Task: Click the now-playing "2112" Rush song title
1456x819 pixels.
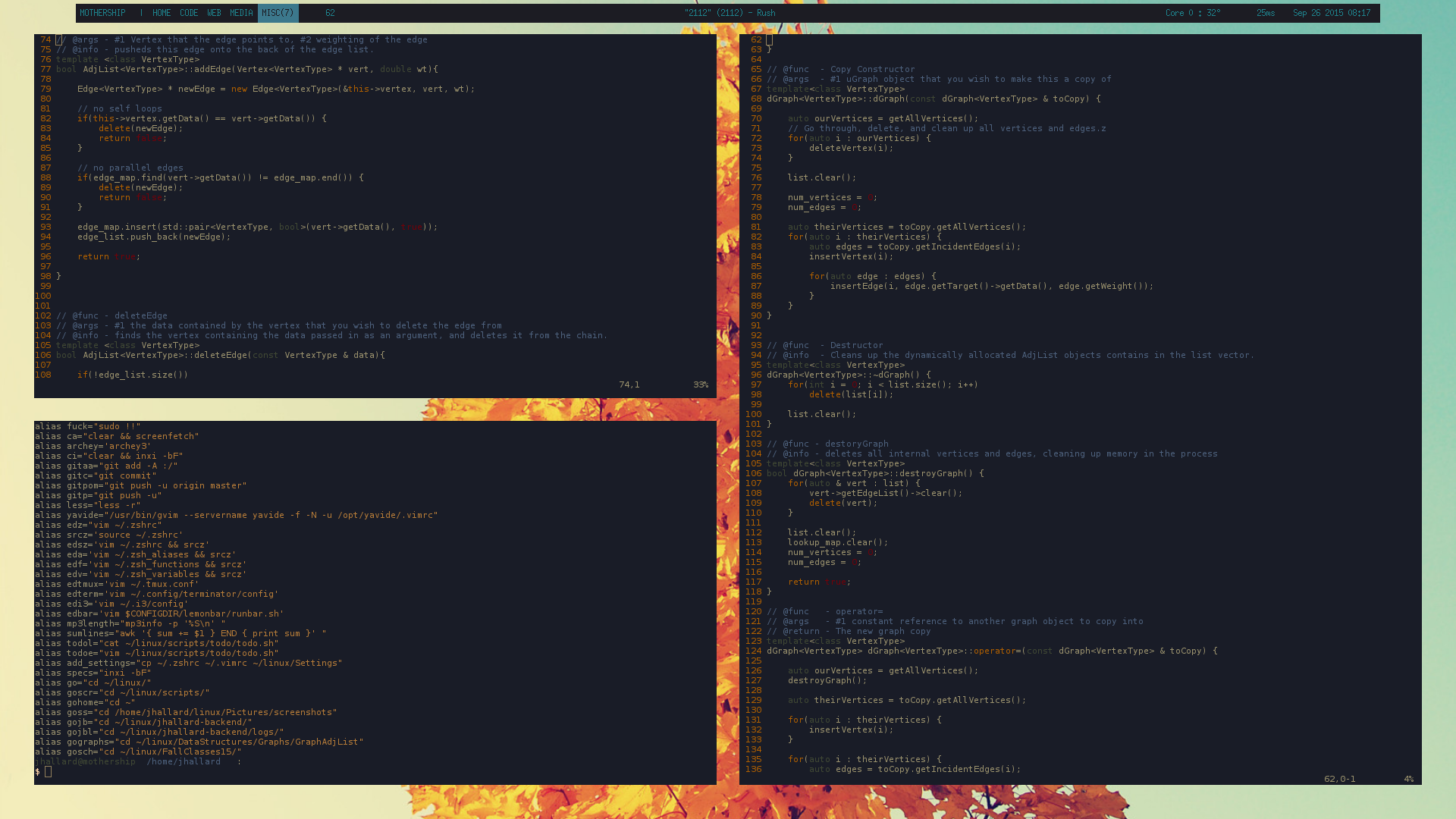Action: [x=729, y=13]
